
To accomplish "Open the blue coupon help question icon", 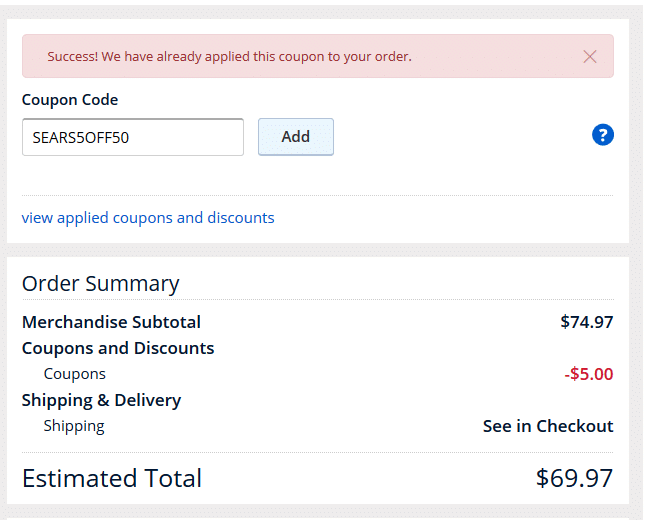I will point(603,135).
